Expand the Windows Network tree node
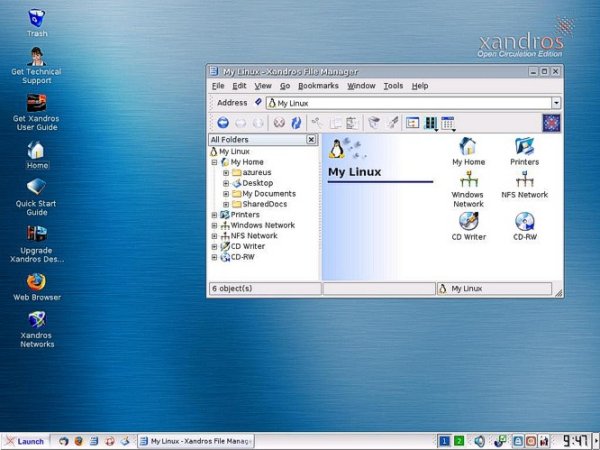This screenshot has height=450, width=600. click(214, 225)
